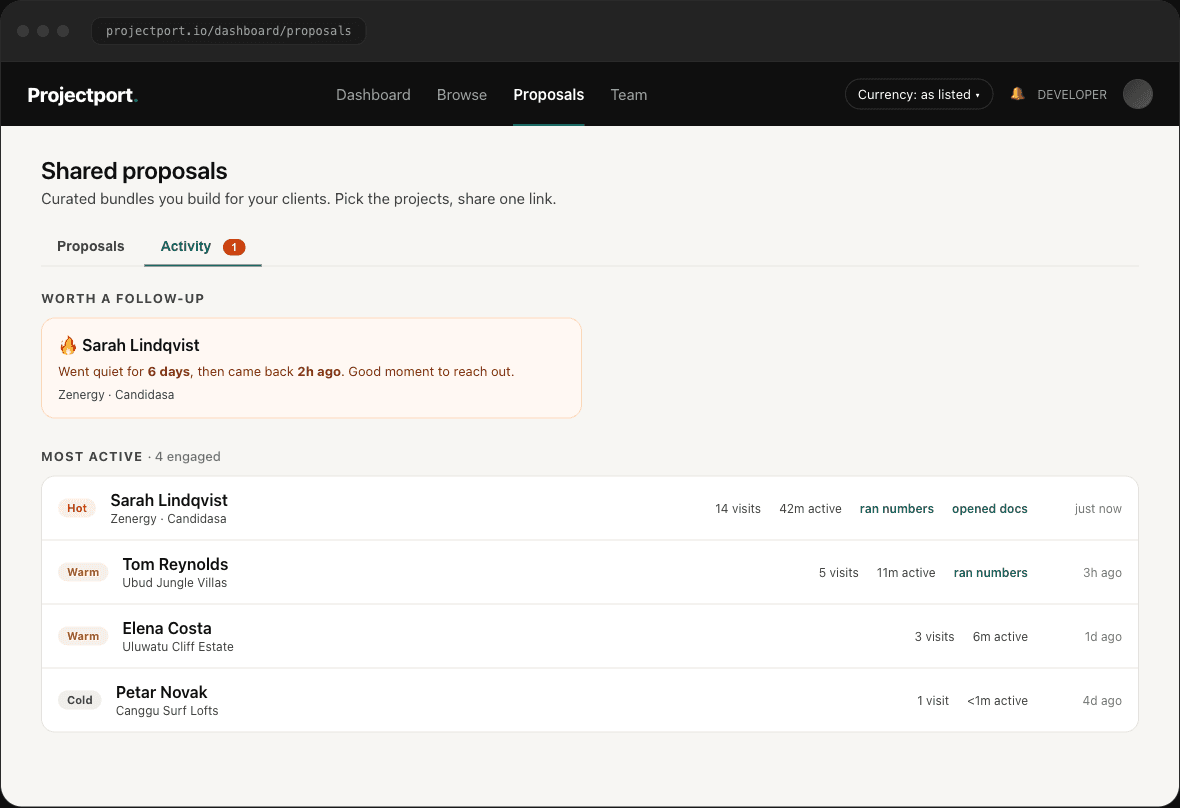Screen dimensions: 1180x808
Task: Click "Uluwatu Cliff Estate" project name
Action: [x=178, y=646]
